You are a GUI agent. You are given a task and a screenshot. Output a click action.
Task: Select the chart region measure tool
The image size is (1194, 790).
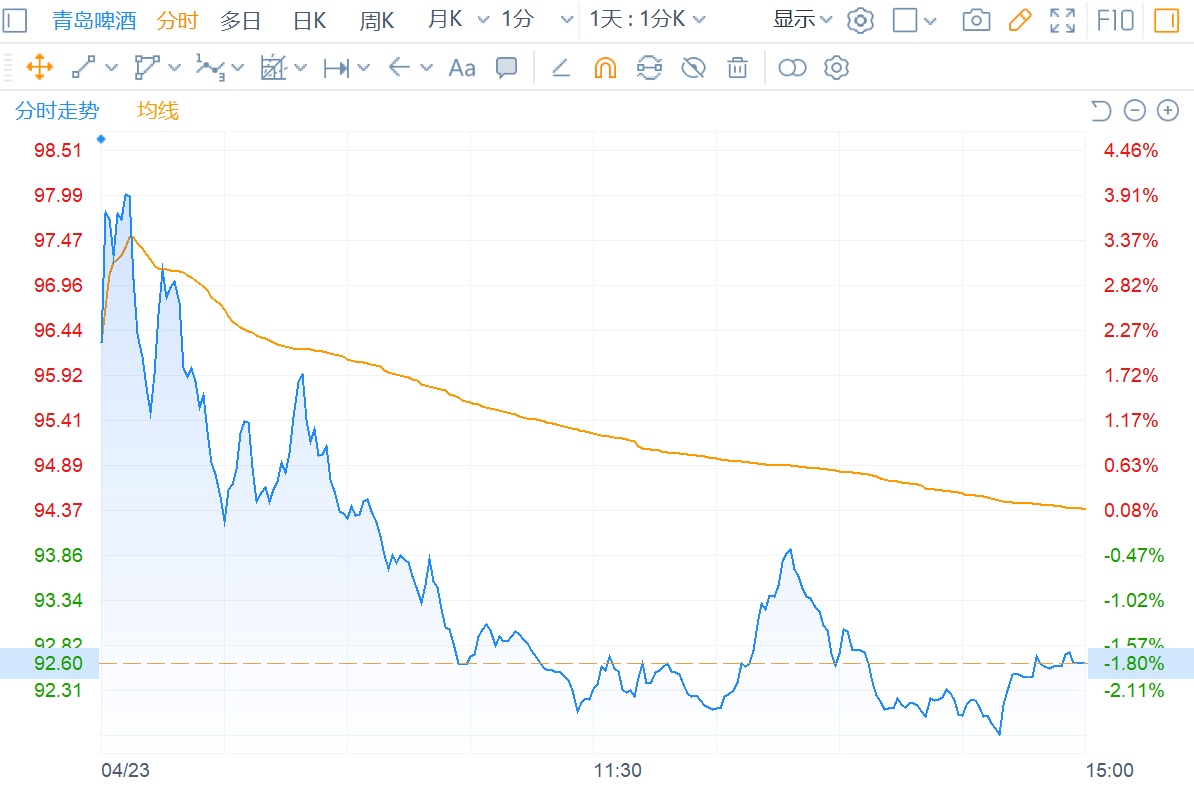[x=273, y=67]
